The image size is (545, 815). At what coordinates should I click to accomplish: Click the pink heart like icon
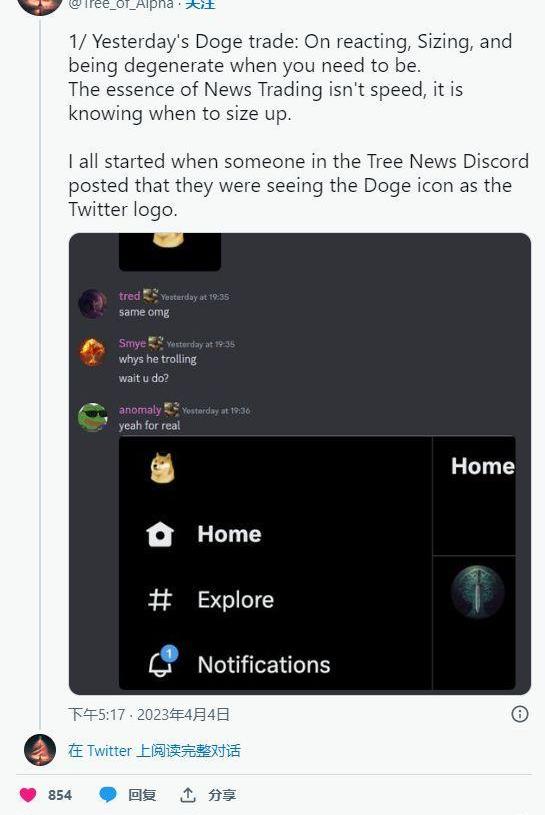tap(28, 795)
